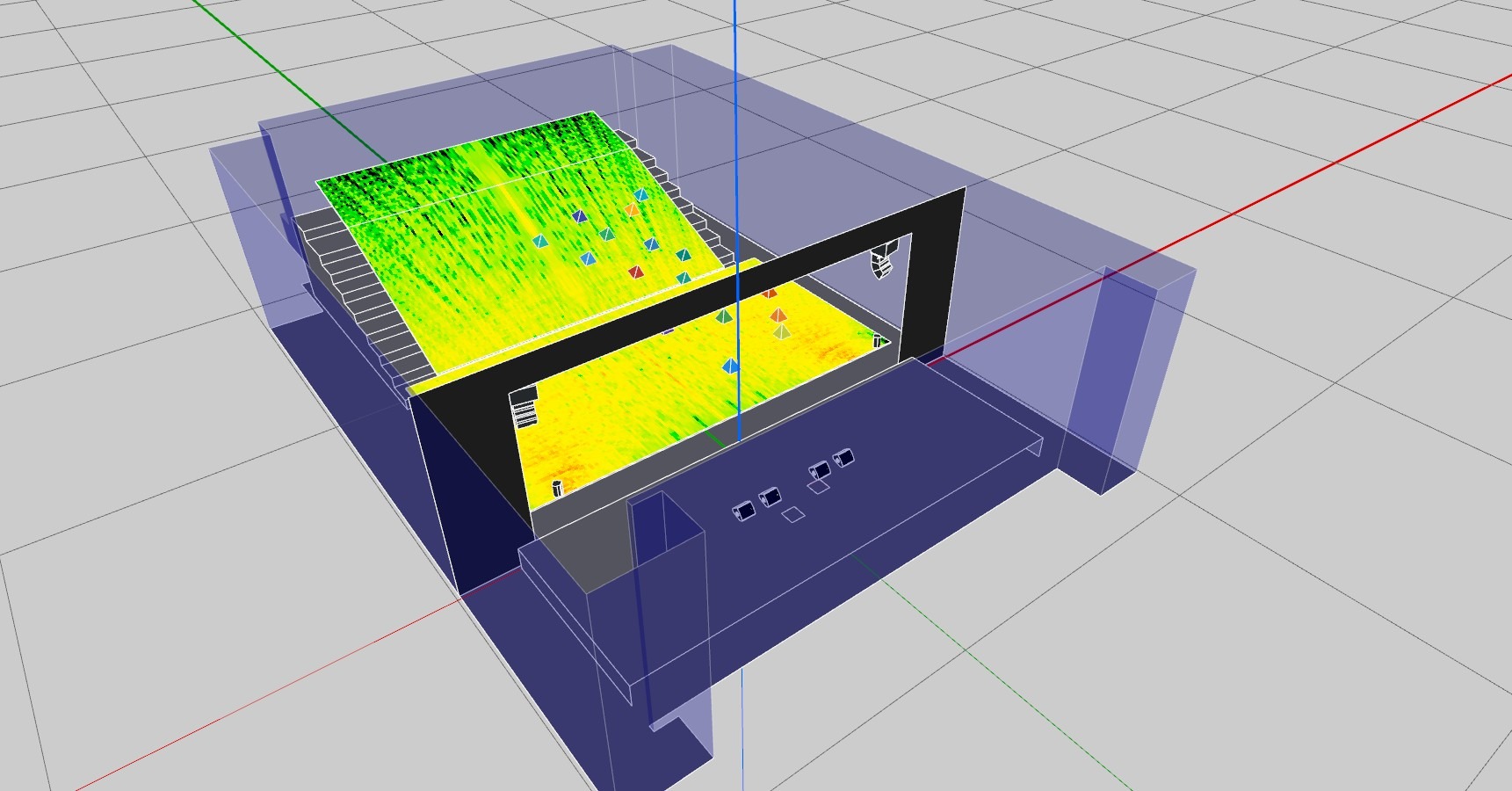The width and height of the screenshot is (1512, 791).
Task: Click the olive-yellow pyramid marker on the lower floor
Action: pyautogui.click(x=781, y=331)
